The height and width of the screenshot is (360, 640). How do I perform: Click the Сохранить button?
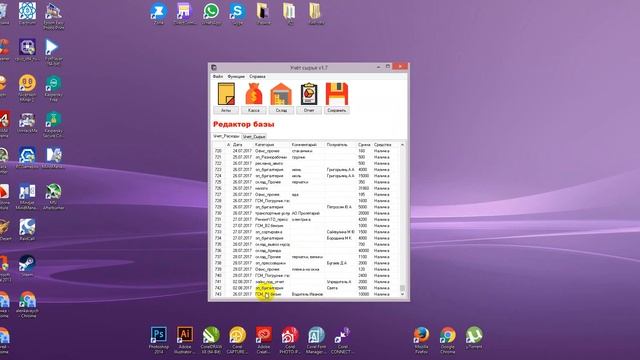pyautogui.click(x=337, y=110)
